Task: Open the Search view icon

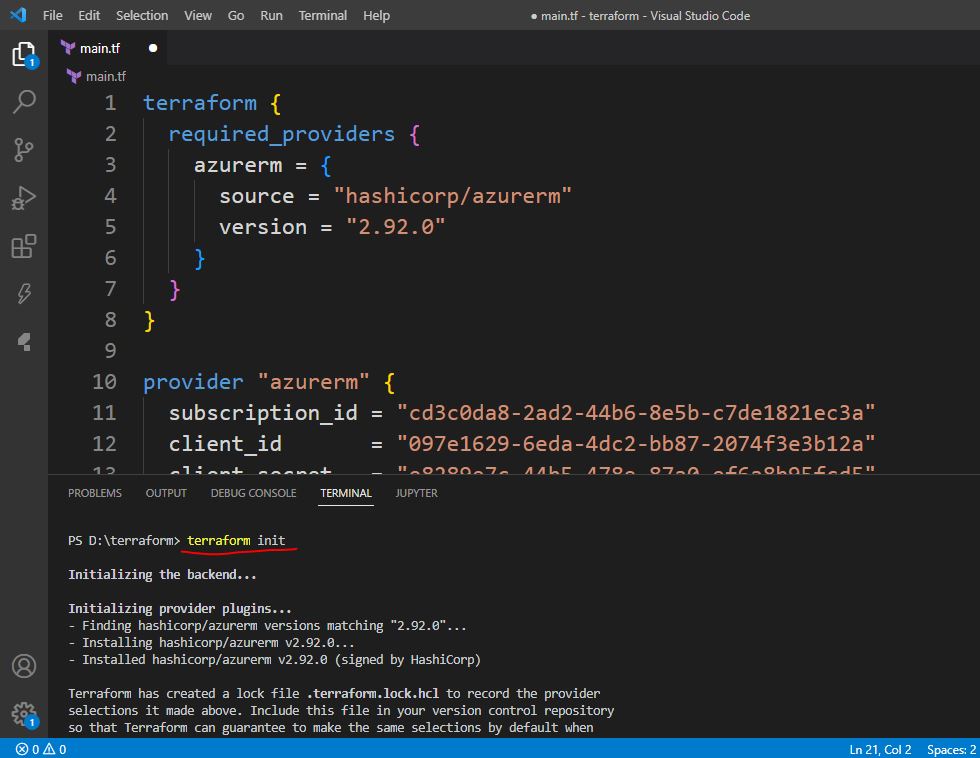Action: [x=24, y=101]
